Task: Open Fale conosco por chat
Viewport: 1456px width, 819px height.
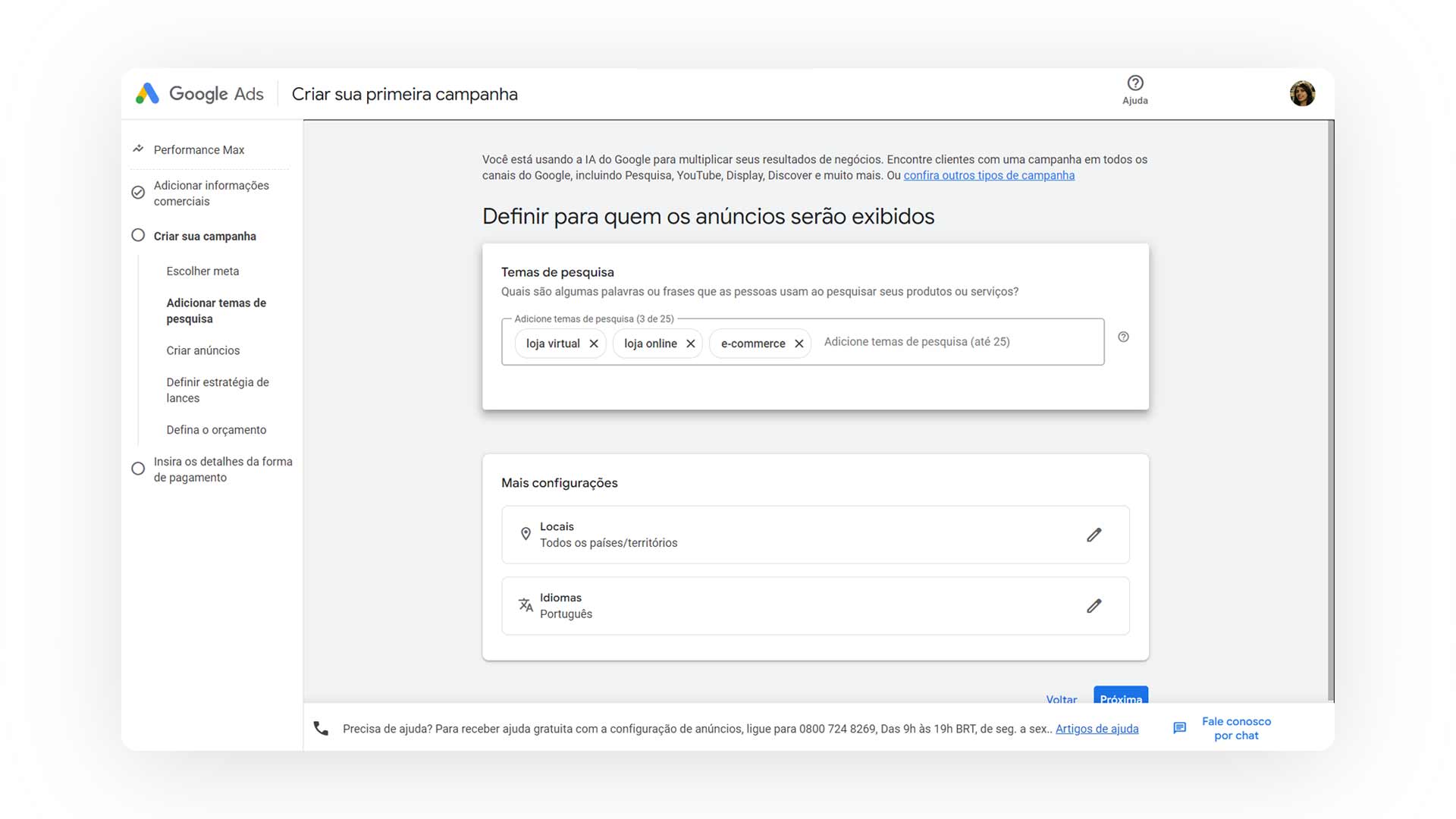Action: pyautogui.click(x=1236, y=728)
